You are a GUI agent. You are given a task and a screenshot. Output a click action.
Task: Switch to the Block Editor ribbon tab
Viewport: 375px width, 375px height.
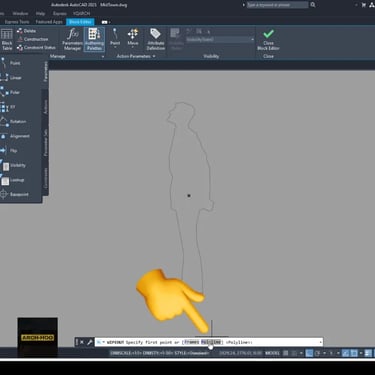80,22
